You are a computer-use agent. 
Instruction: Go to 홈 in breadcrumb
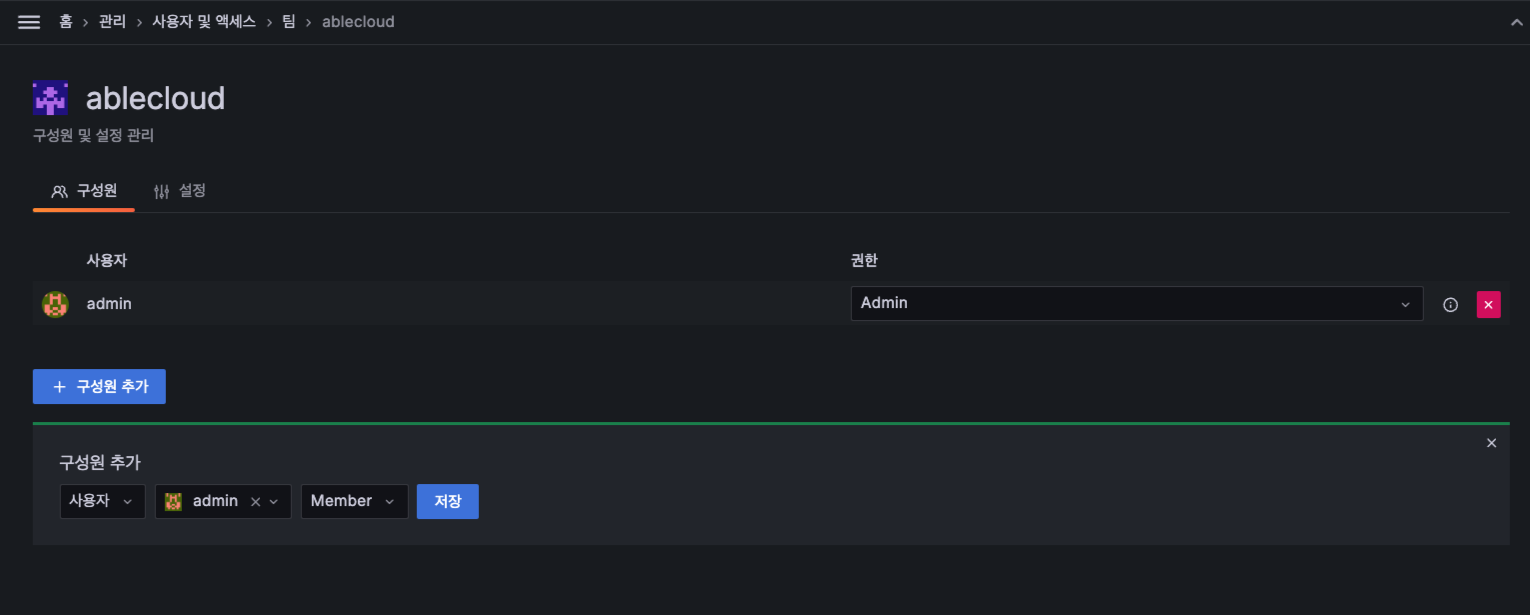tap(66, 22)
